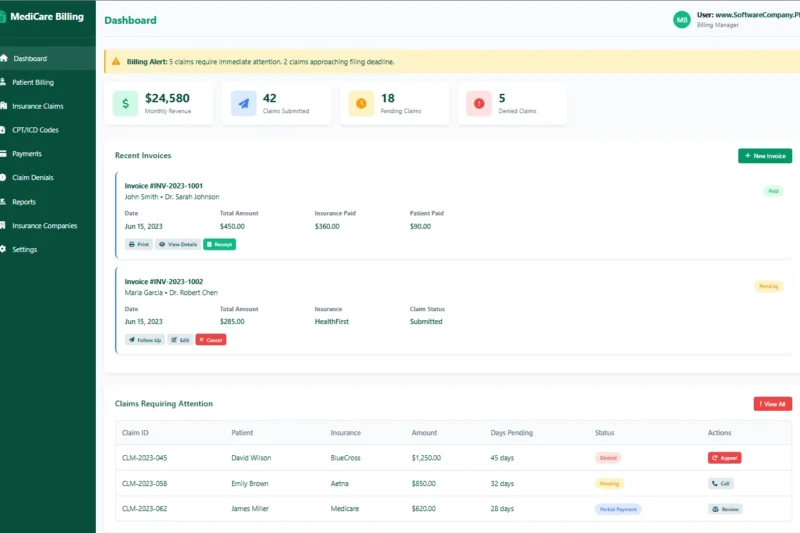
Task: Click Pending status badge for Emily Brown
Action: (x=609, y=484)
